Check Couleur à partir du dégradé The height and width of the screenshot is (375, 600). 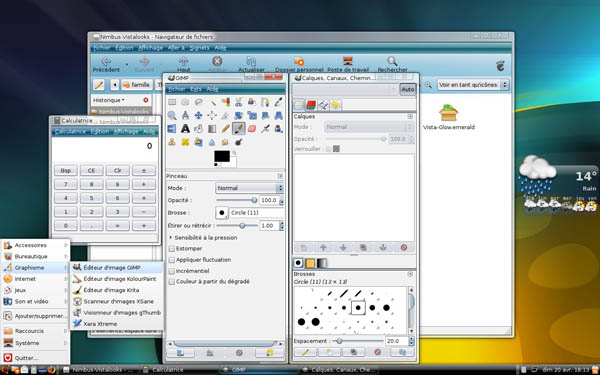[172, 282]
